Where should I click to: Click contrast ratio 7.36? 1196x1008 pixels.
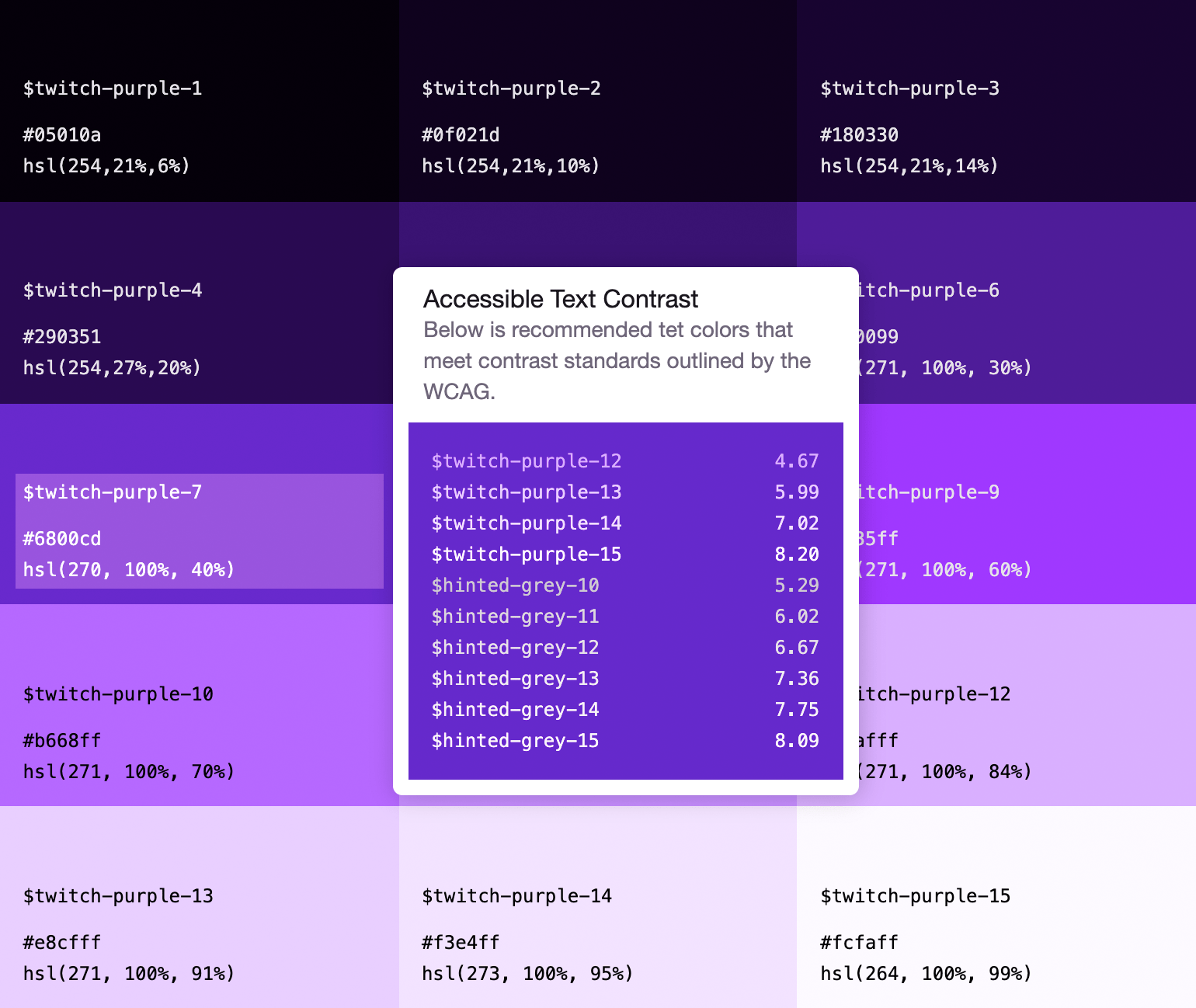coord(797,679)
